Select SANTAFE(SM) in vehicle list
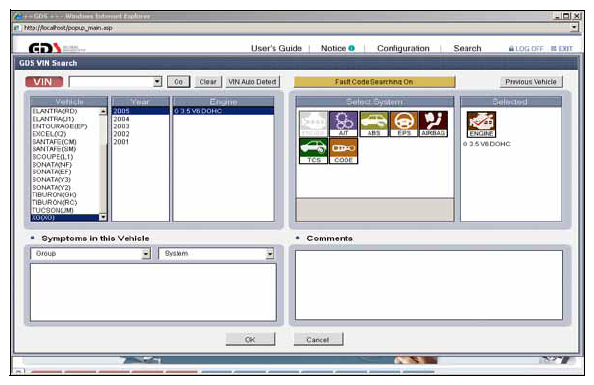Viewport: 594px width, 385px height. tap(54, 149)
